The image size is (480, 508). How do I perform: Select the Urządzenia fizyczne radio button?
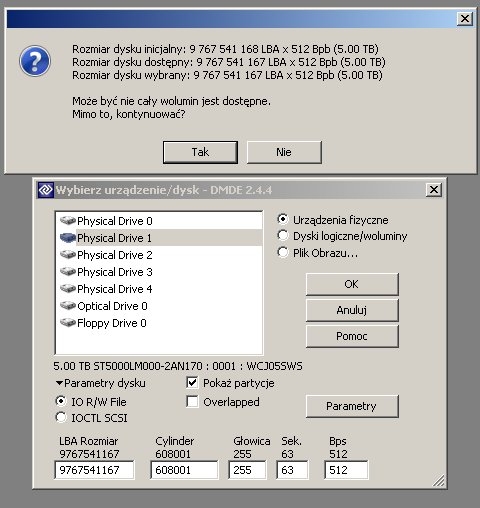pyautogui.click(x=283, y=219)
